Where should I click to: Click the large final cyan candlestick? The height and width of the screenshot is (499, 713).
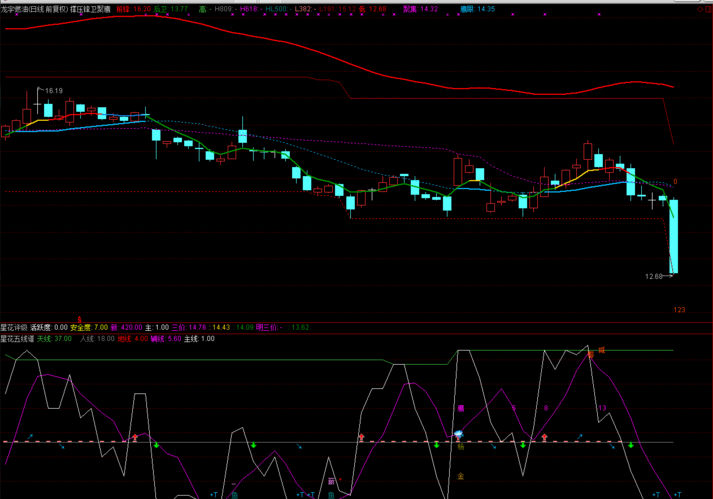point(673,237)
